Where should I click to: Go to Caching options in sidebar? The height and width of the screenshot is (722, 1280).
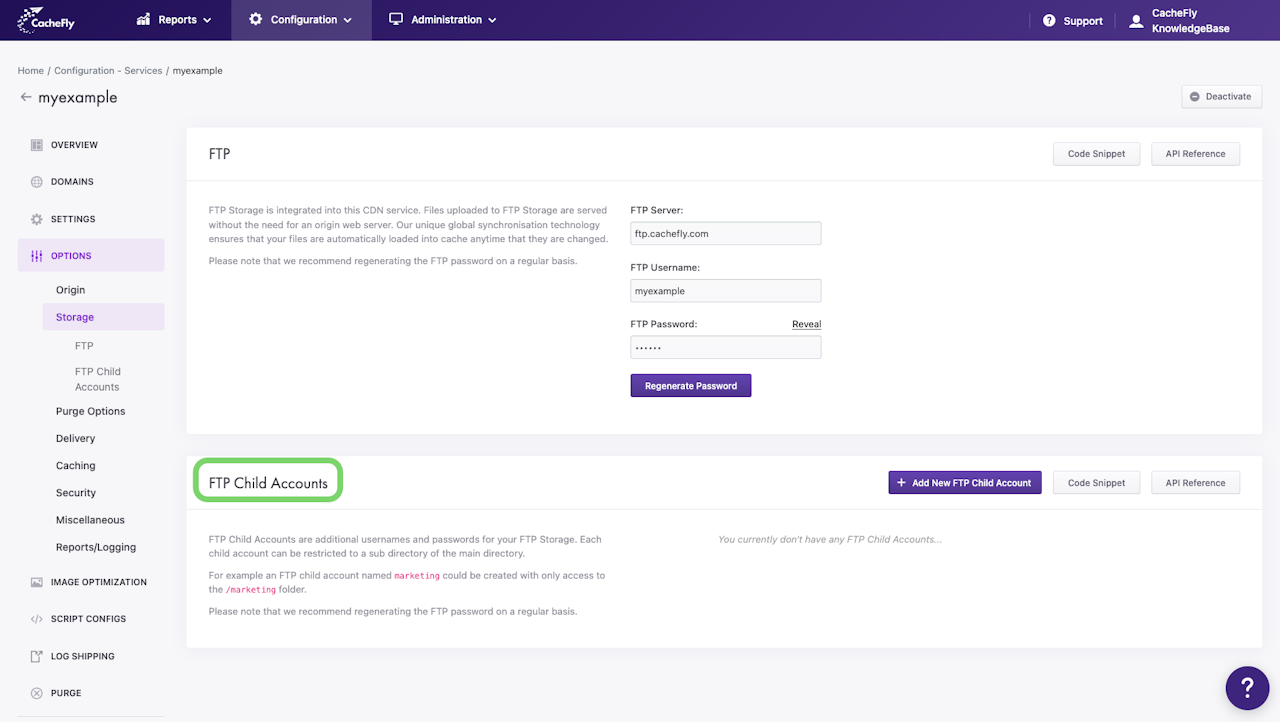coord(76,466)
